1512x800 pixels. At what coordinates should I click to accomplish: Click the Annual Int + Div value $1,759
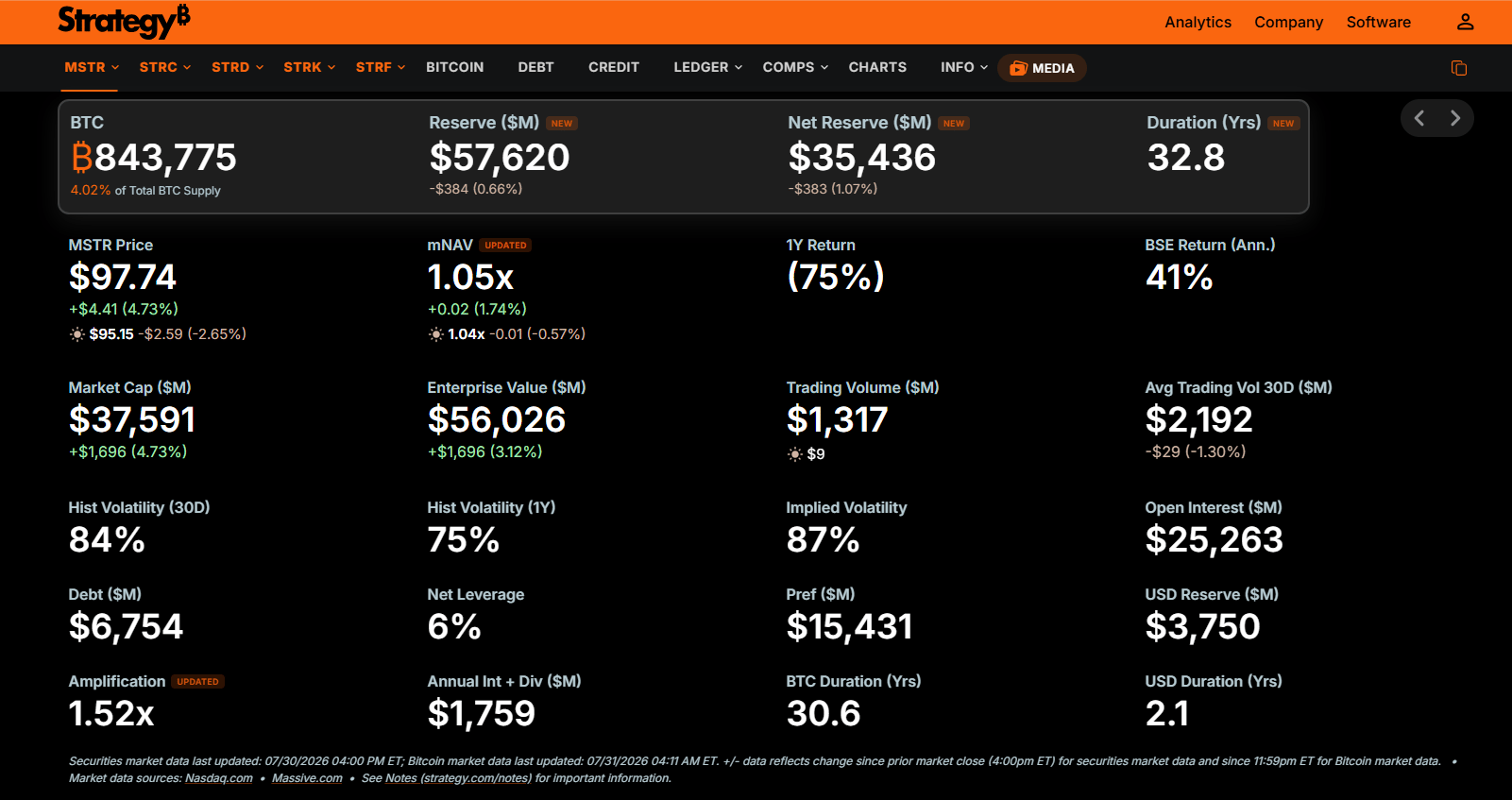482,714
